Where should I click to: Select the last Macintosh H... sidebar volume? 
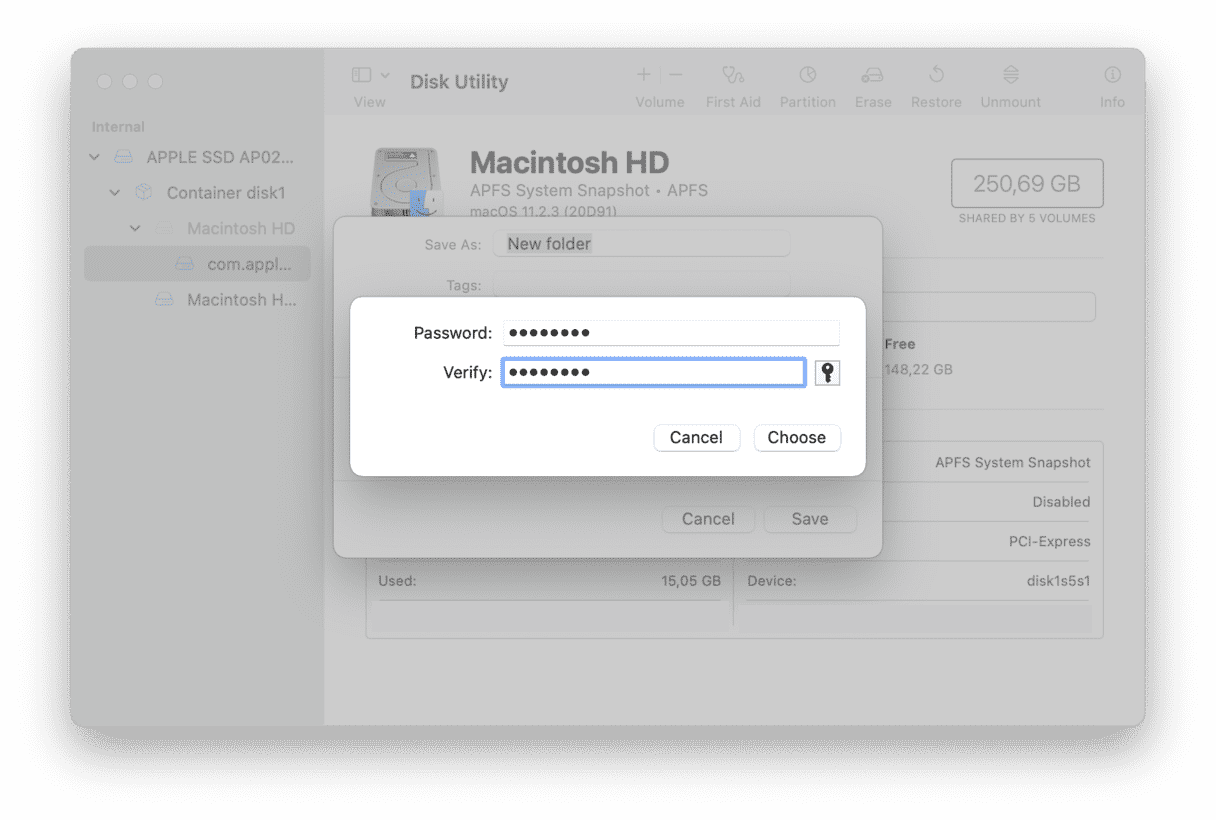tap(241, 300)
